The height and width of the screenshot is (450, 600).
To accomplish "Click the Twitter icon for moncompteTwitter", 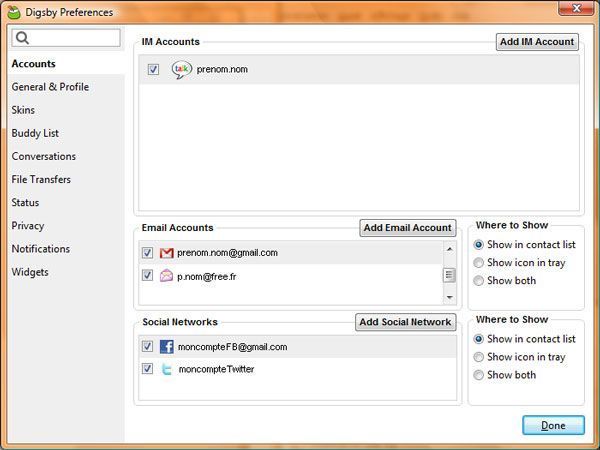I will point(166,369).
